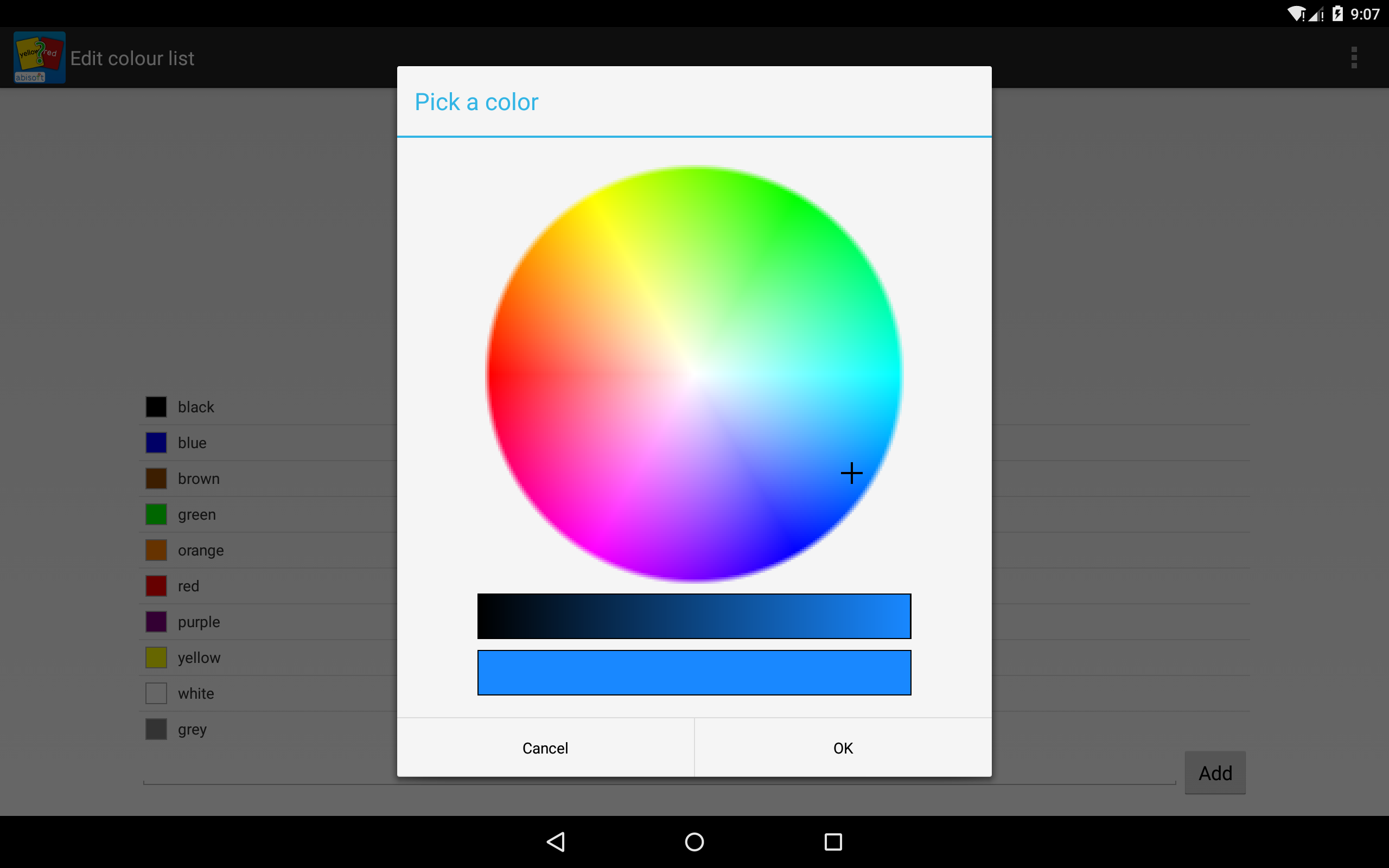This screenshot has height=868, width=1389.
Task: Click the 'red' list label
Action: 188,586
